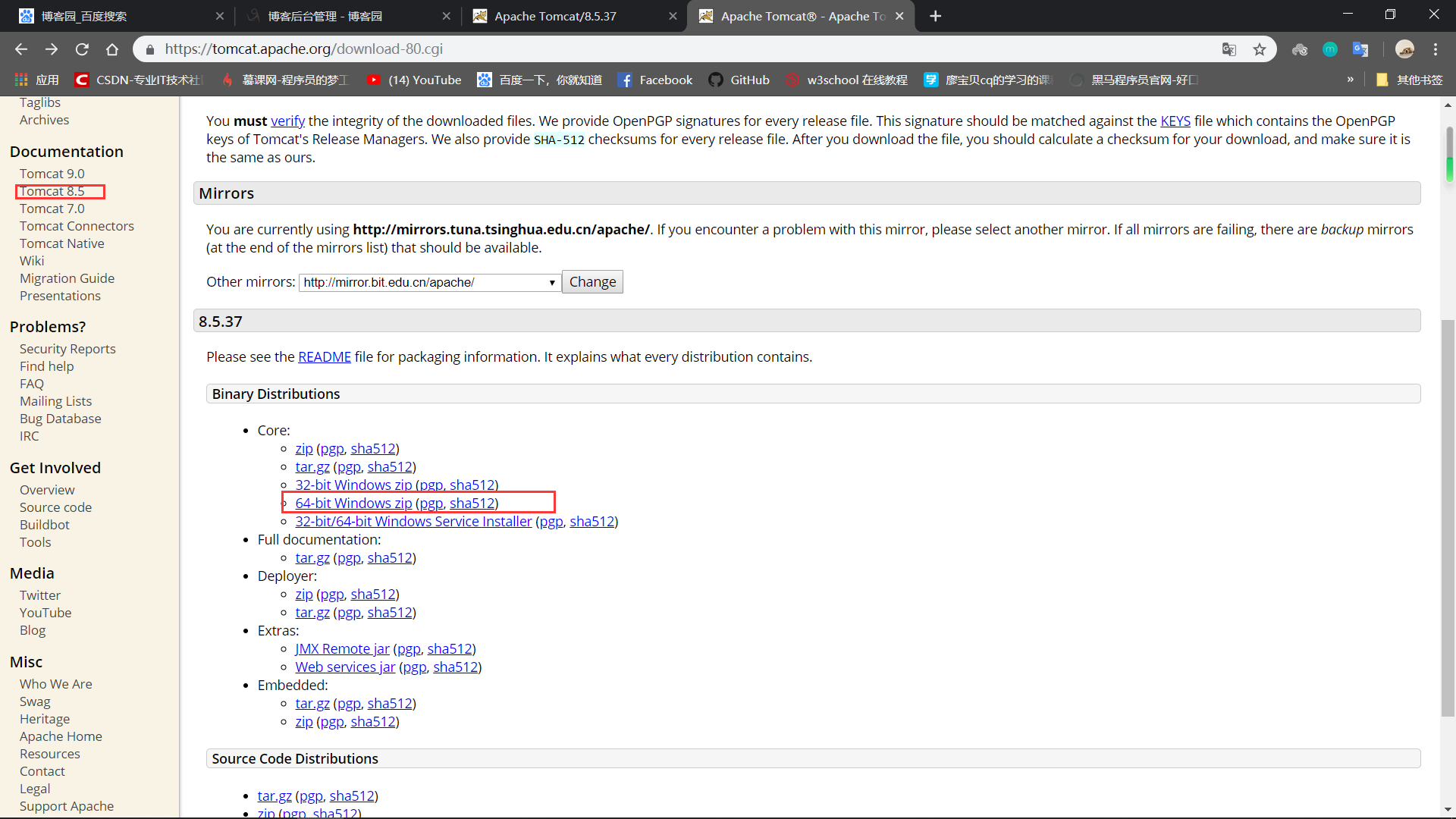The width and height of the screenshot is (1456, 819).
Task: Open the 其他书签 bookmarks folder
Action: click(x=1409, y=80)
